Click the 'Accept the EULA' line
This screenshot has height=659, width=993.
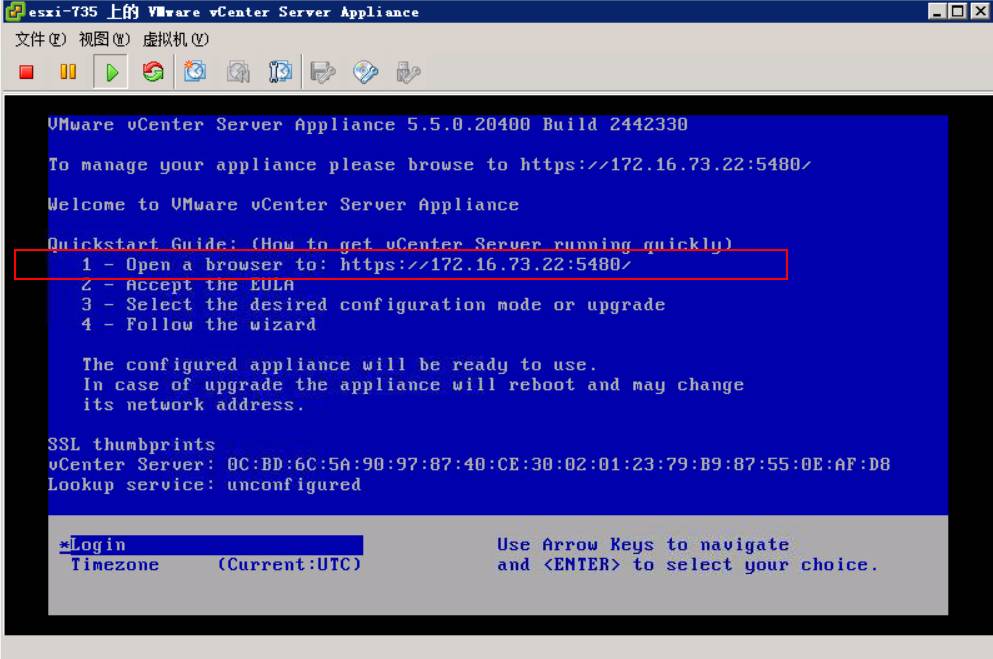tap(188, 285)
